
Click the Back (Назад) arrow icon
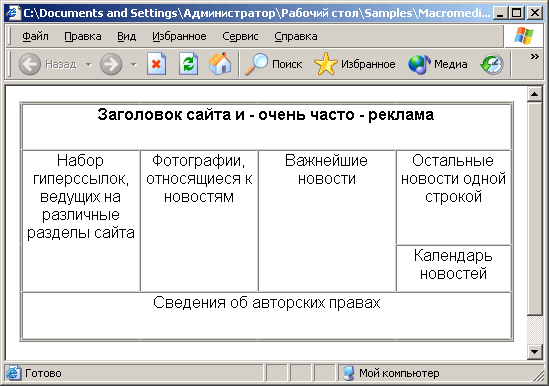tap(30, 64)
